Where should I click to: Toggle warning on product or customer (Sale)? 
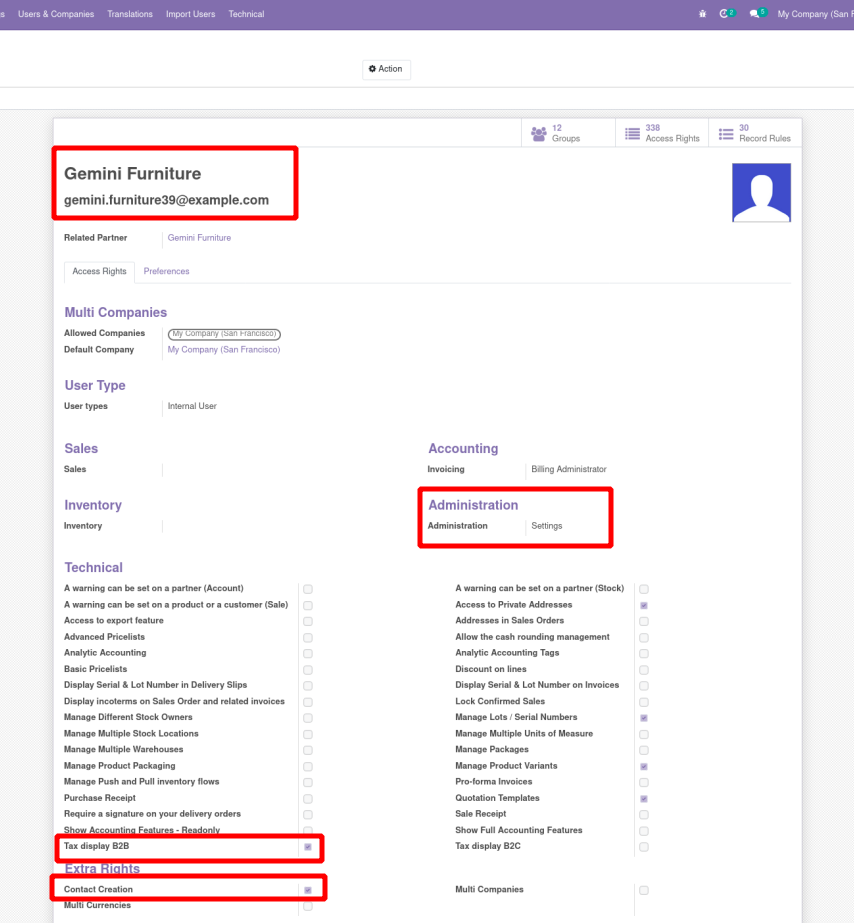coord(308,605)
